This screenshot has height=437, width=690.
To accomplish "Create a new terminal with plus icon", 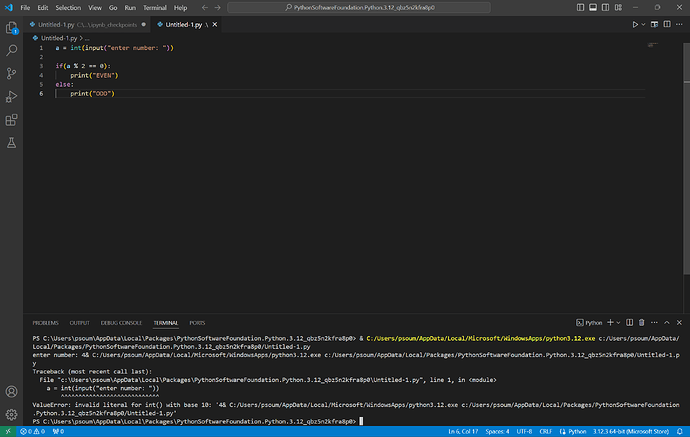I will (610, 323).
